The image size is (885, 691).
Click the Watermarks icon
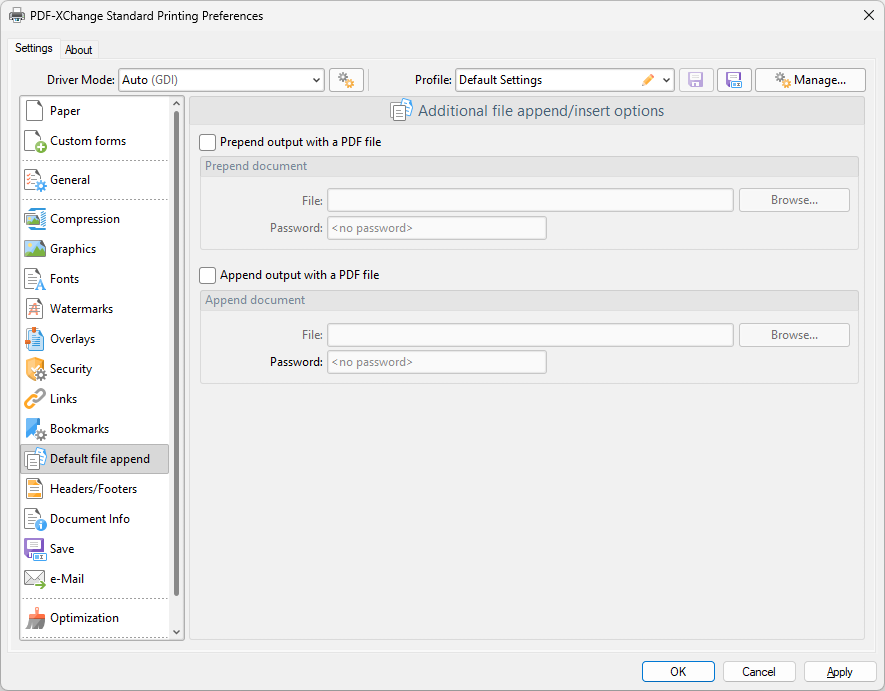pos(34,309)
